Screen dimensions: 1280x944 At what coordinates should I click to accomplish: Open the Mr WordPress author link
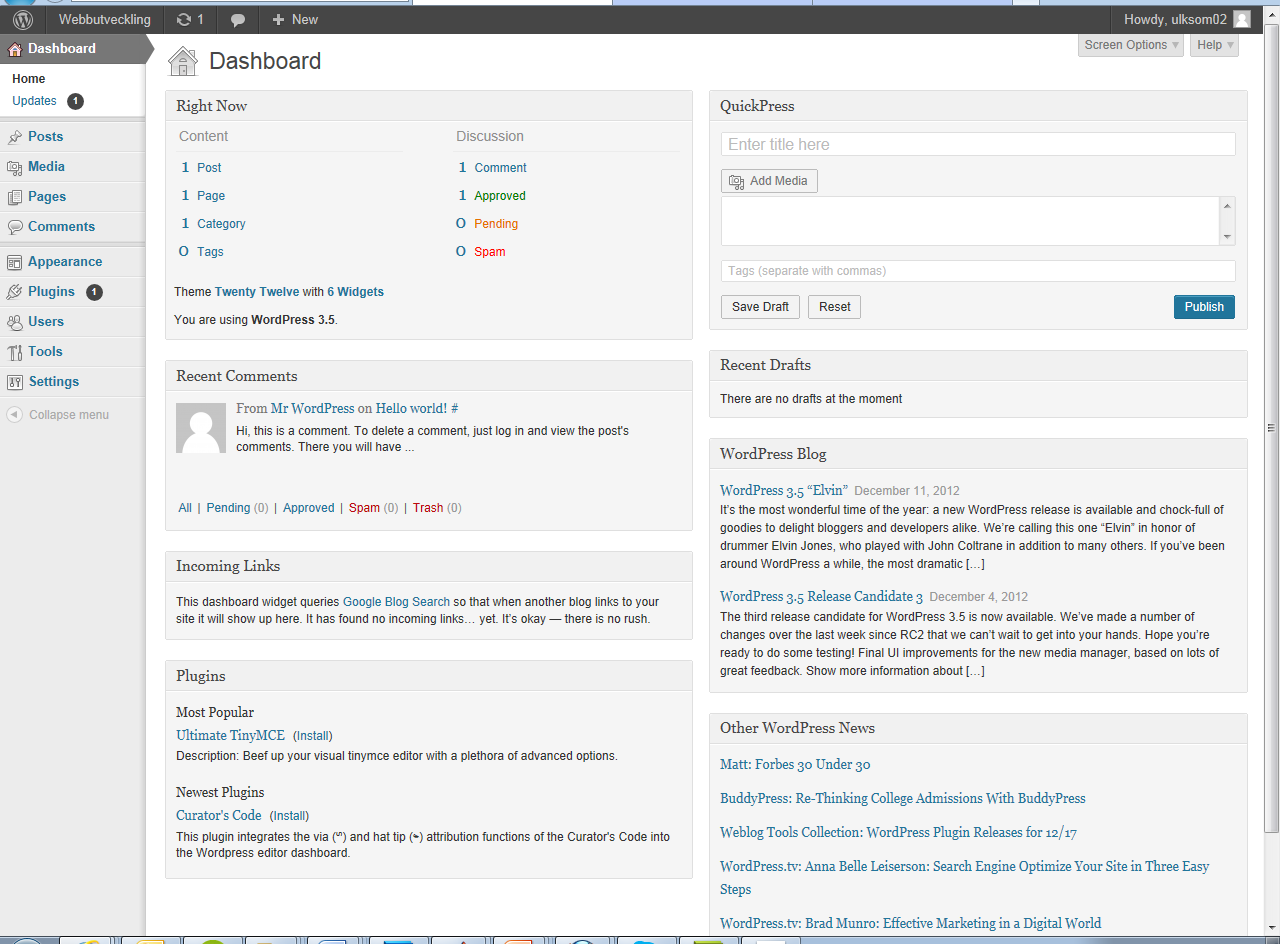[313, 408]
